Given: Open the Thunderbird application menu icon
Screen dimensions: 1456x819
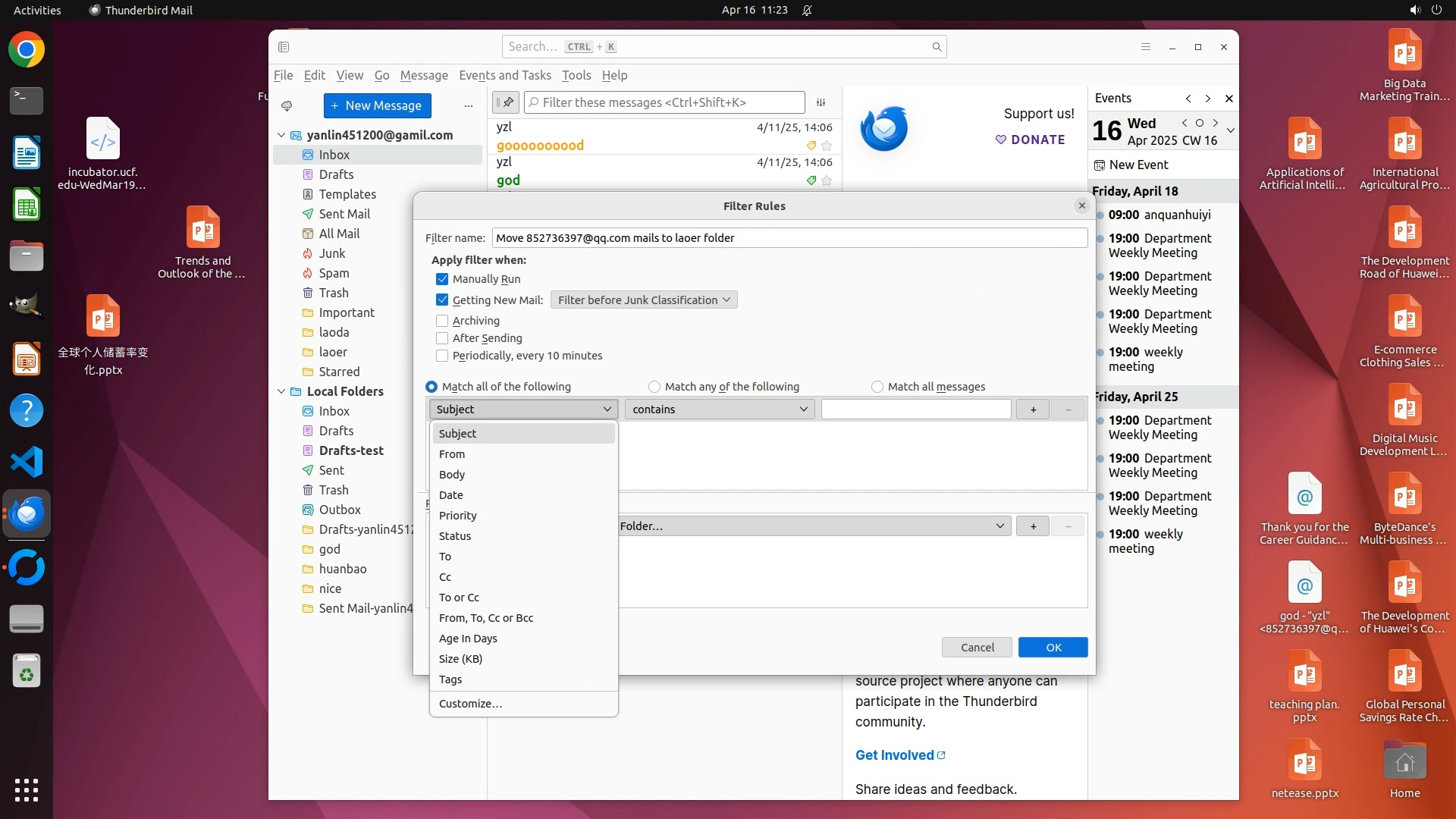Looking at the screenshot, I should pyautogui.click(x=1145, y=47).
